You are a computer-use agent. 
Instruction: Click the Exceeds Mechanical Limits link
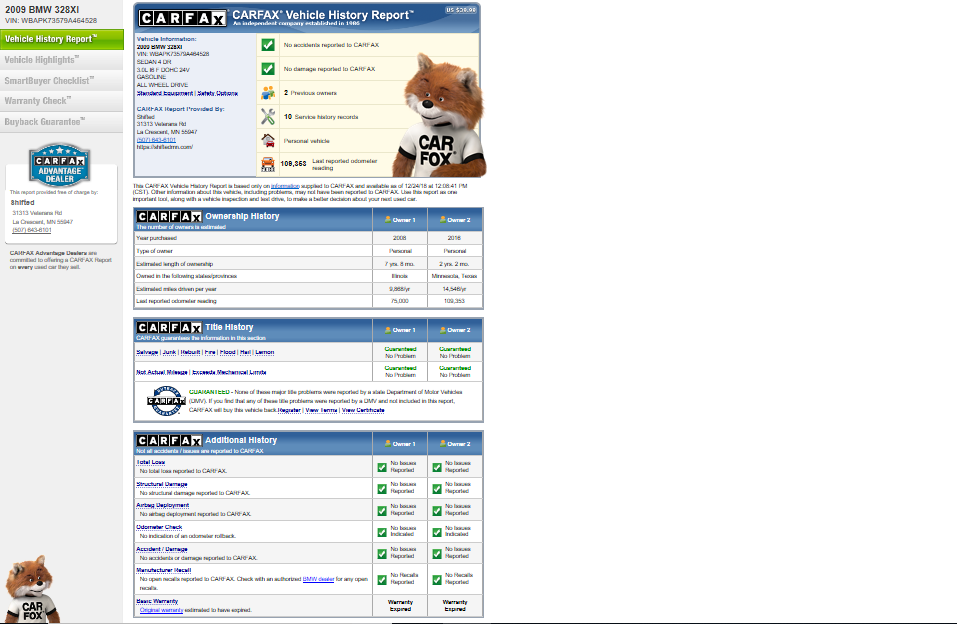coord(229,372)
